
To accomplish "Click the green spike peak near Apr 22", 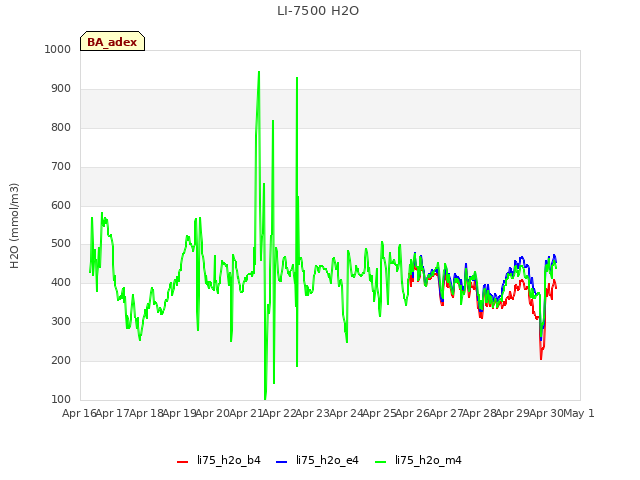I will click(297, 78).
